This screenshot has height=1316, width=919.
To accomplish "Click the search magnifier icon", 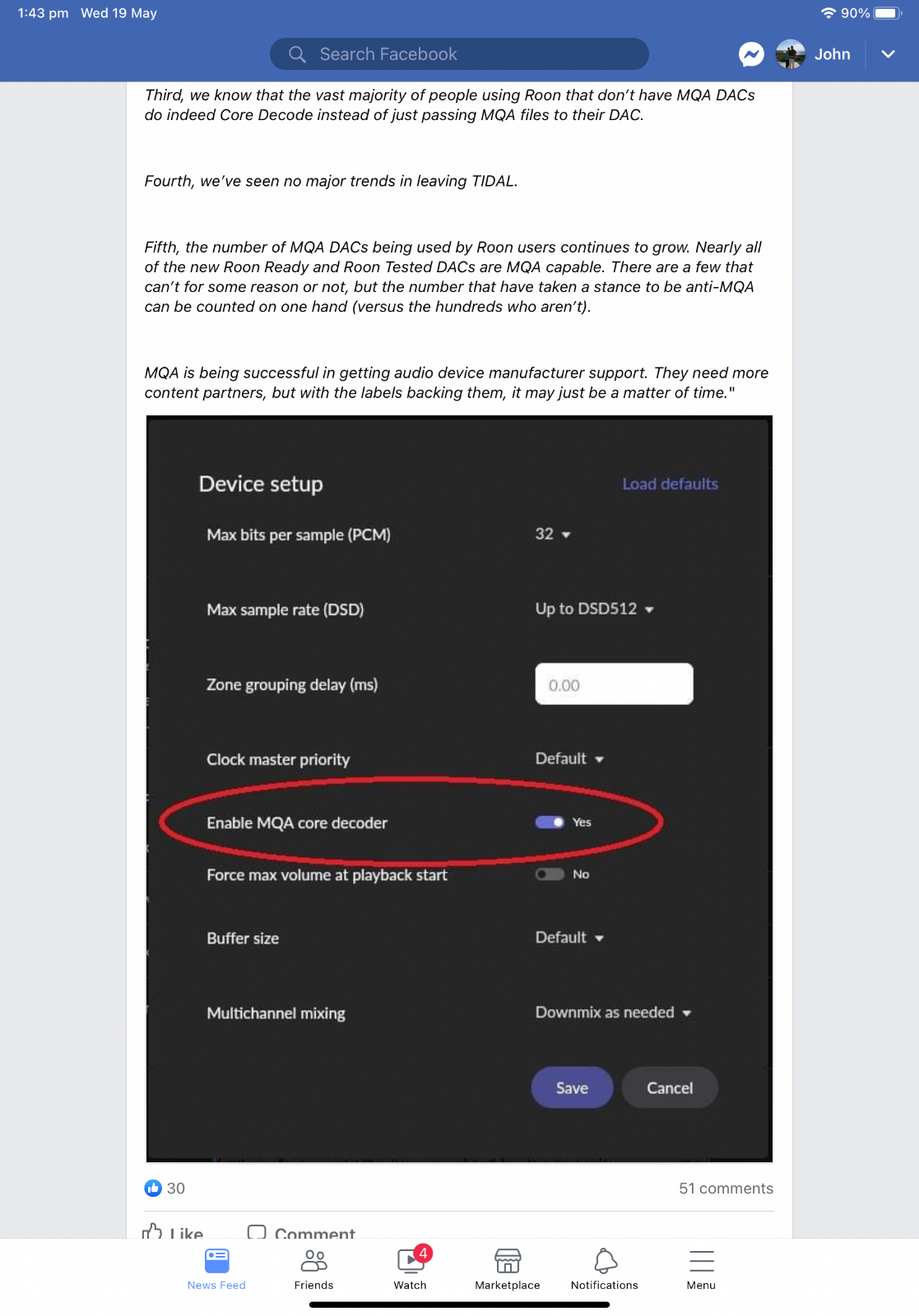I will pyautogui.click(x=297, y=54).
